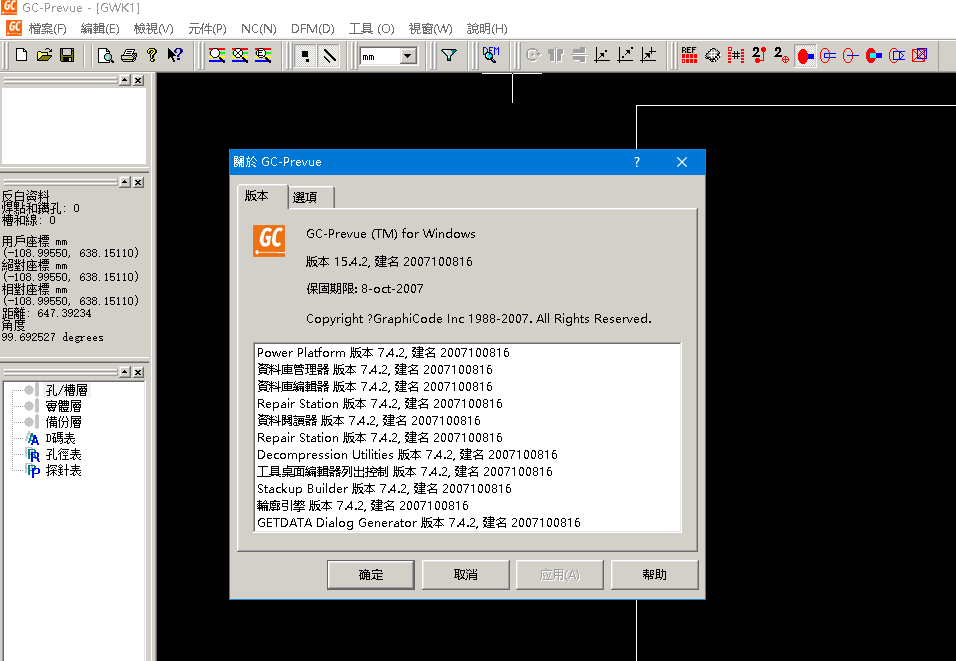Open the 檔案(F) menu
Viewport: 956px width, 661px height.
click(x=48, y=29)
